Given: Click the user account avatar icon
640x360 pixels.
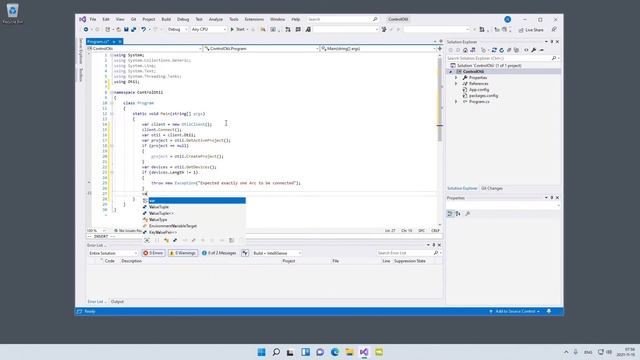Looking at the screenshot, I should pyautogui.click(x=507, y=19).
